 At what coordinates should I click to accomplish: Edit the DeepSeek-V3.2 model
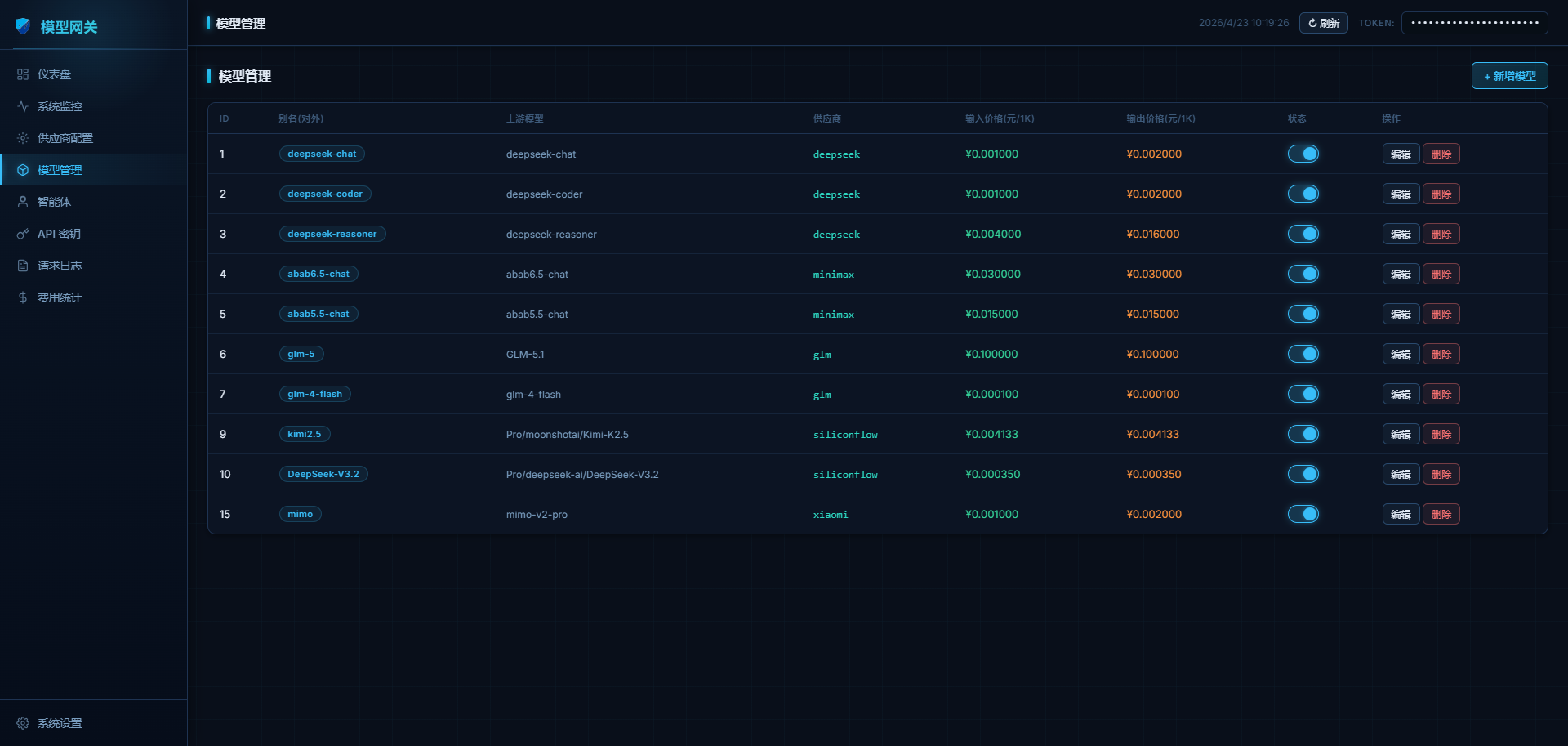pos(1401,474)
